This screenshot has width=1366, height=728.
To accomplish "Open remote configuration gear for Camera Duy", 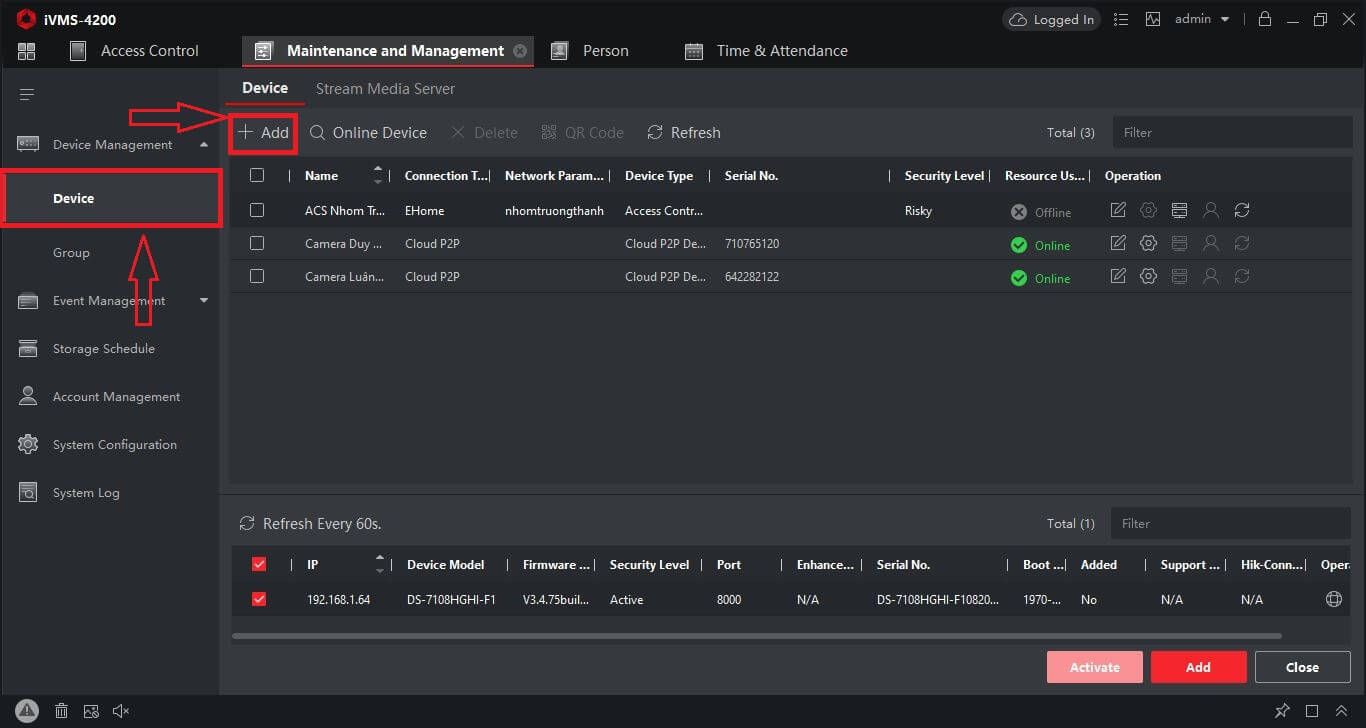I will (1148, 243).
